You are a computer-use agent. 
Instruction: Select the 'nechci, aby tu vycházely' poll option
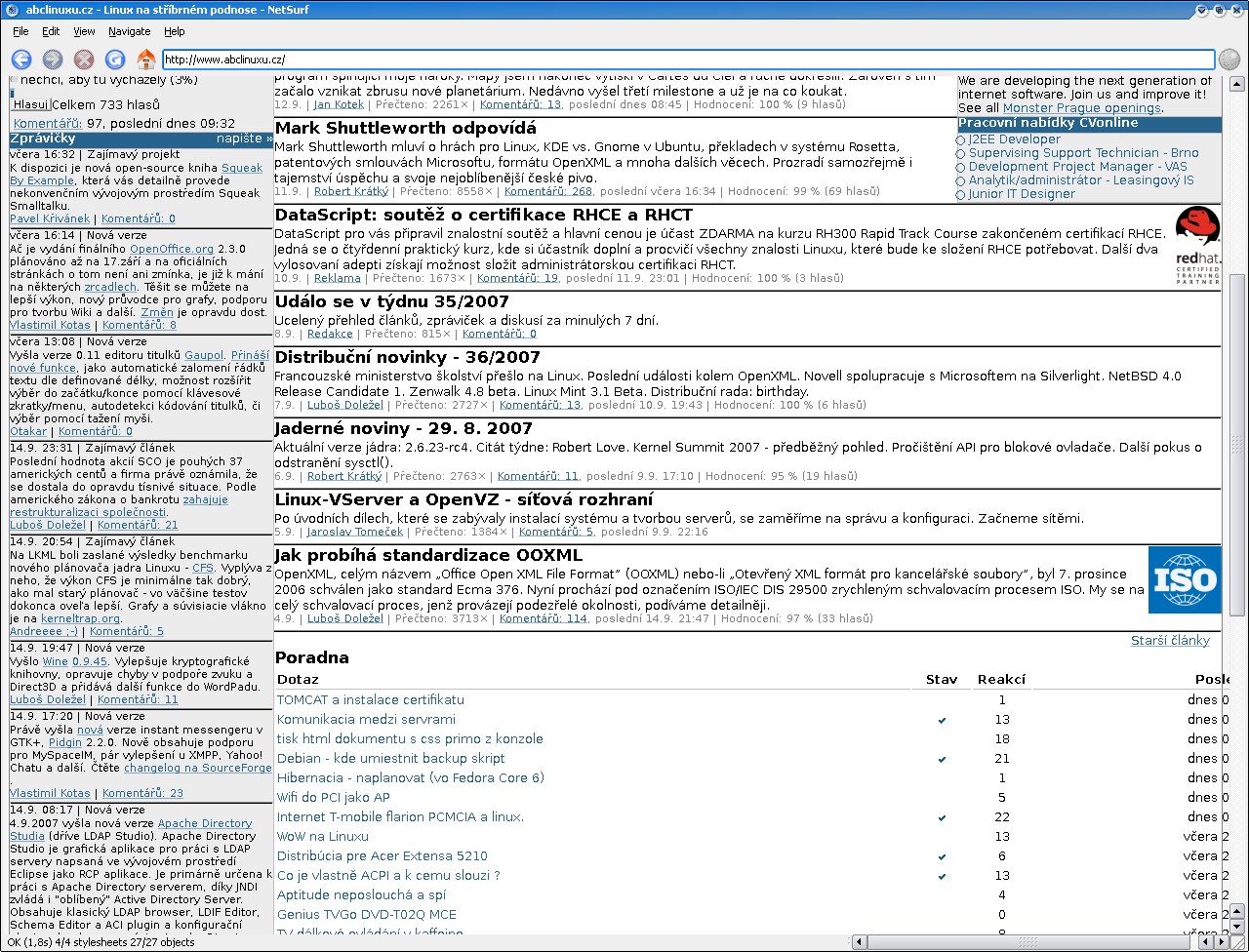(x=16, y=81)
